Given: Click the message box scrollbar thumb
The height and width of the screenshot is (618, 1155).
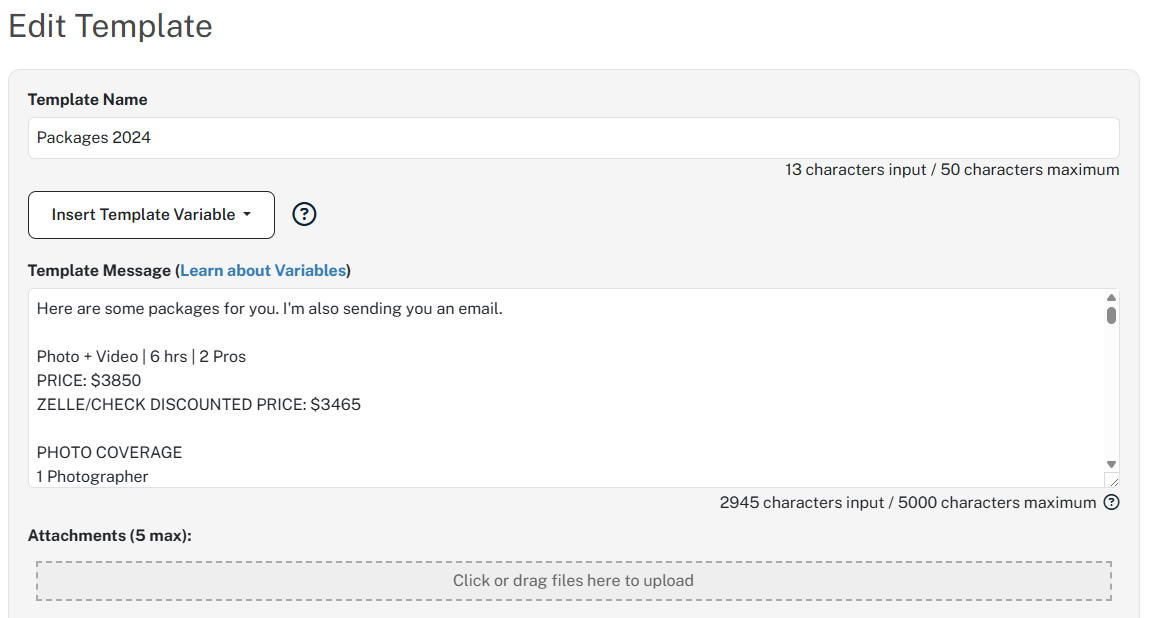Looking at the screenshot, I should click(1111, 315).
